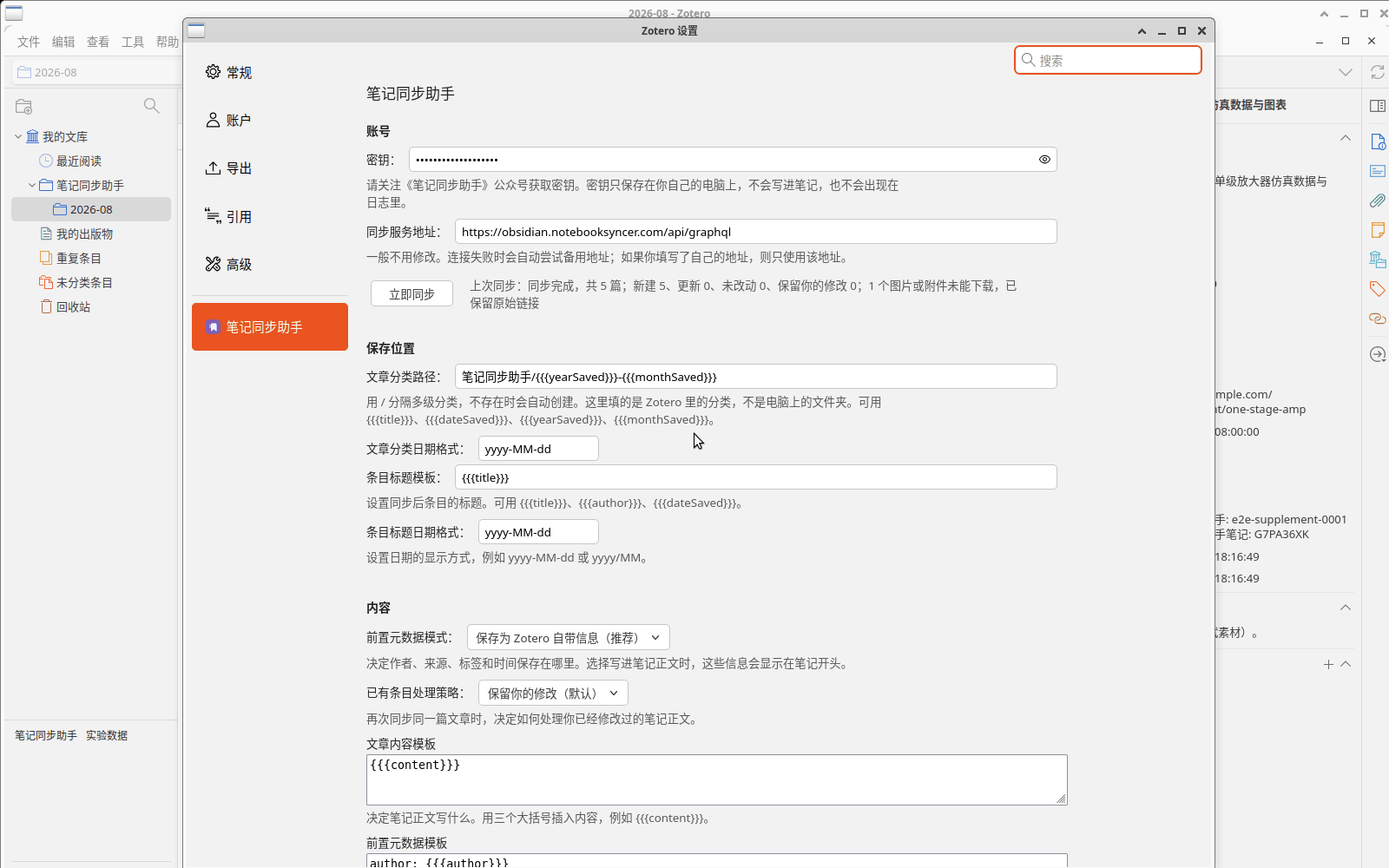Open the 查看 menu in Zotero

coord(98,42)
